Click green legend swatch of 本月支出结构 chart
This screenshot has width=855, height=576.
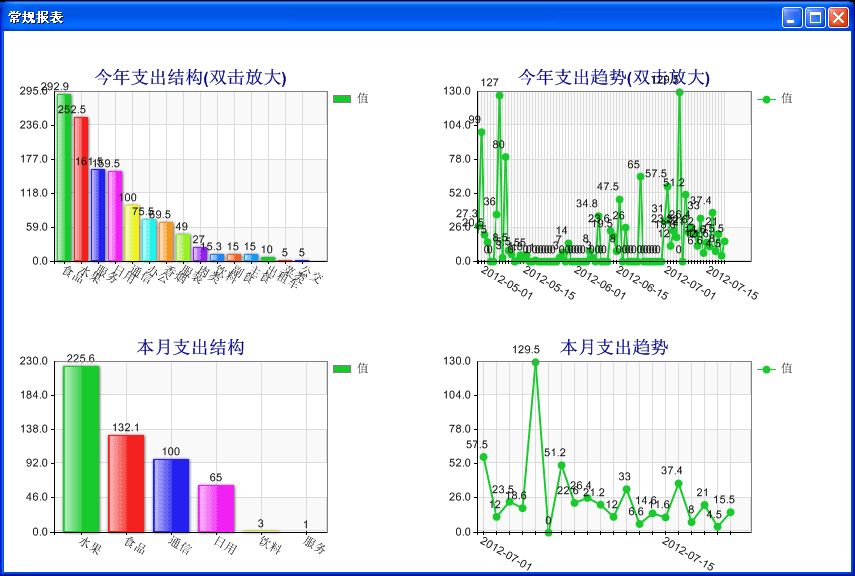(x=342, y=369)
